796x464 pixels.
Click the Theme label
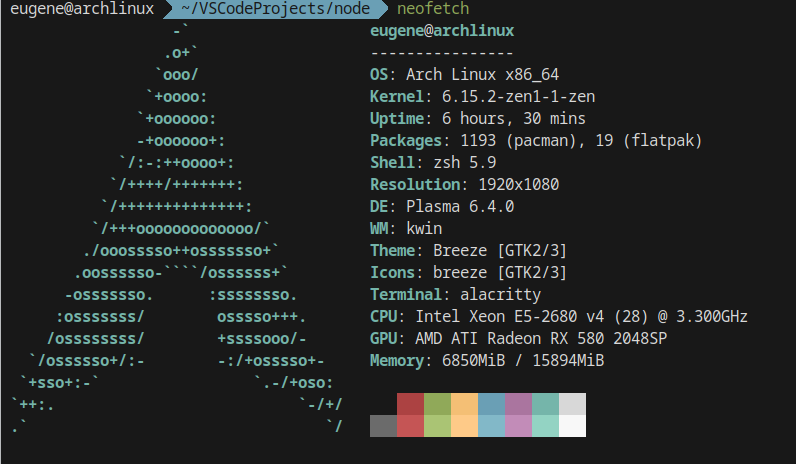pos(392,250)
